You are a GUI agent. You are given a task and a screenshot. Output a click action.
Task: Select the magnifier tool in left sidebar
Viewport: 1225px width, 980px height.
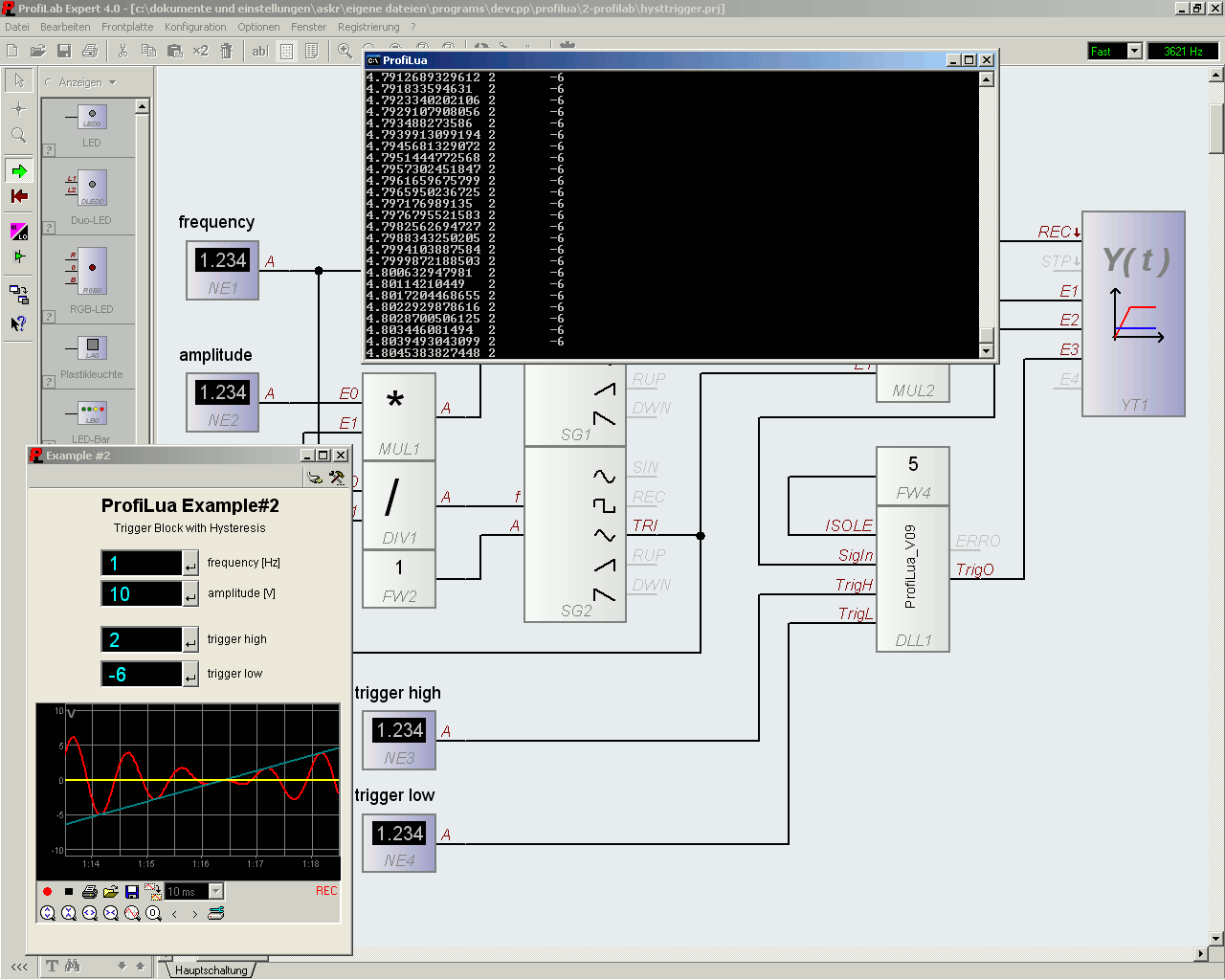click(x=18, y=135)
